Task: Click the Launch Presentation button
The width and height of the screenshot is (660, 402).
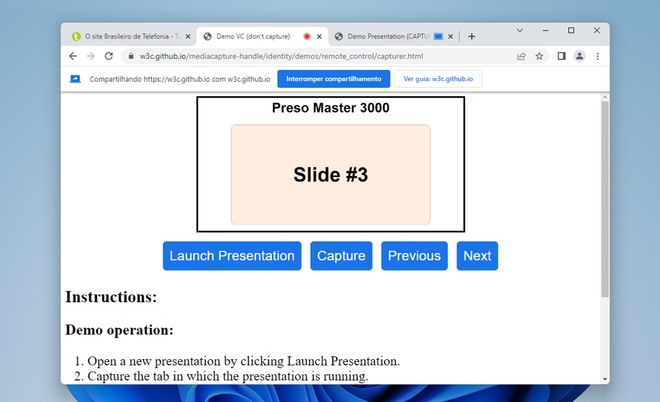Action: 232,256
